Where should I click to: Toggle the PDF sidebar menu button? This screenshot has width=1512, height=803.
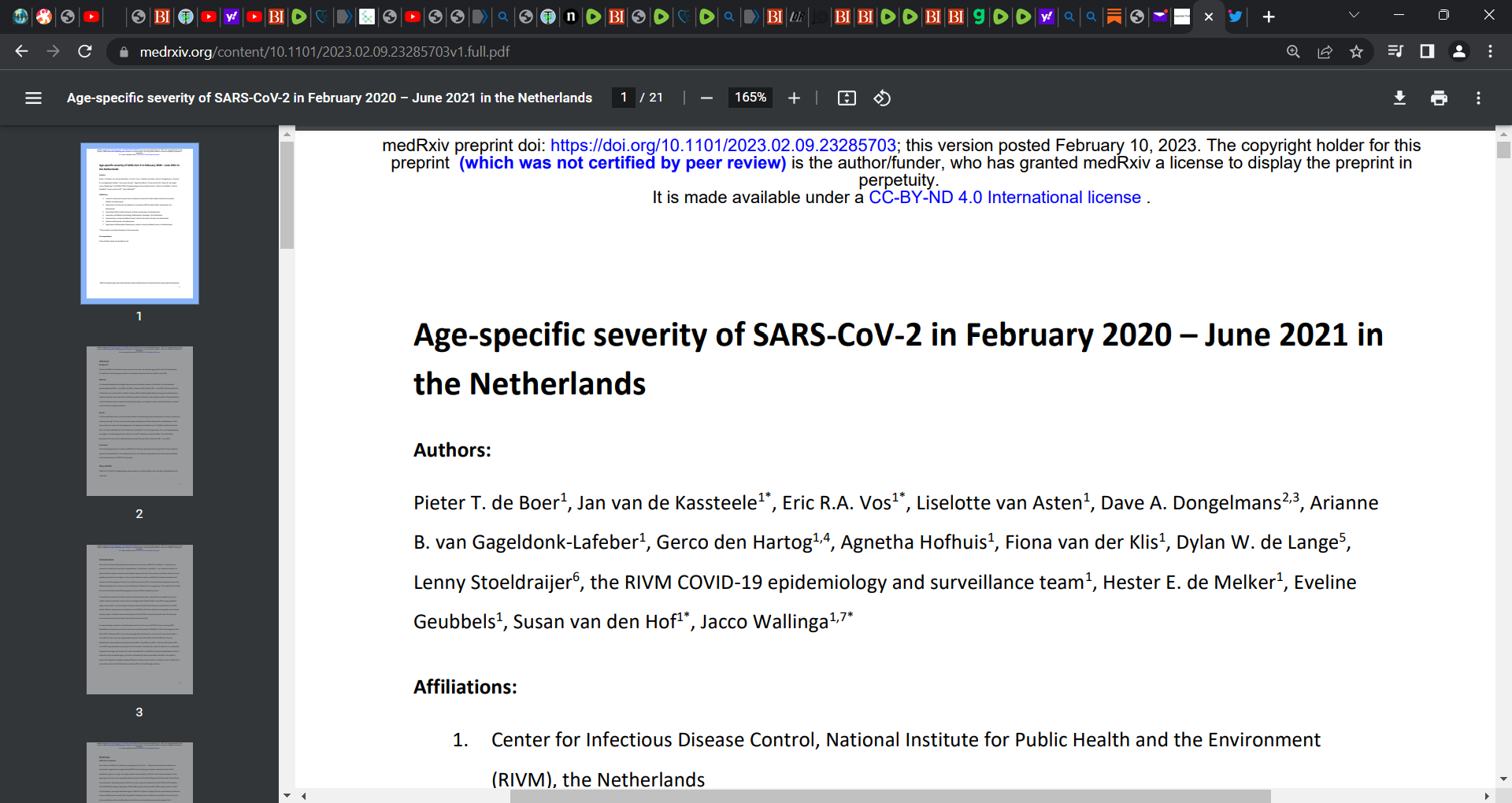point(33,98)
